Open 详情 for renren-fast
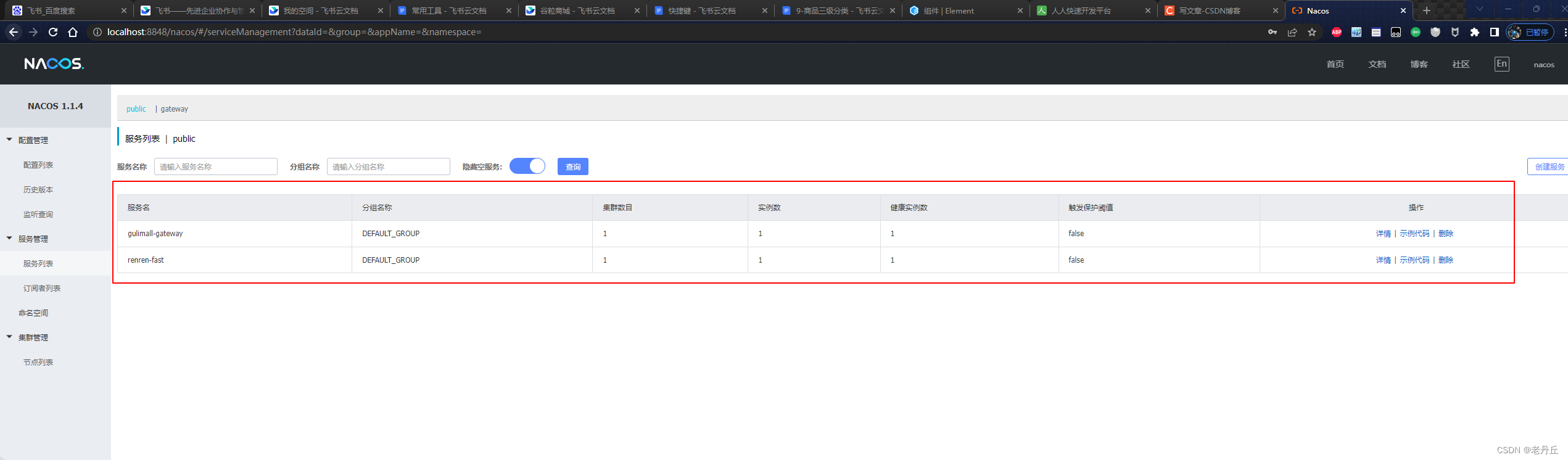This screenshot has height=460, width=1568. (1384, 260)
